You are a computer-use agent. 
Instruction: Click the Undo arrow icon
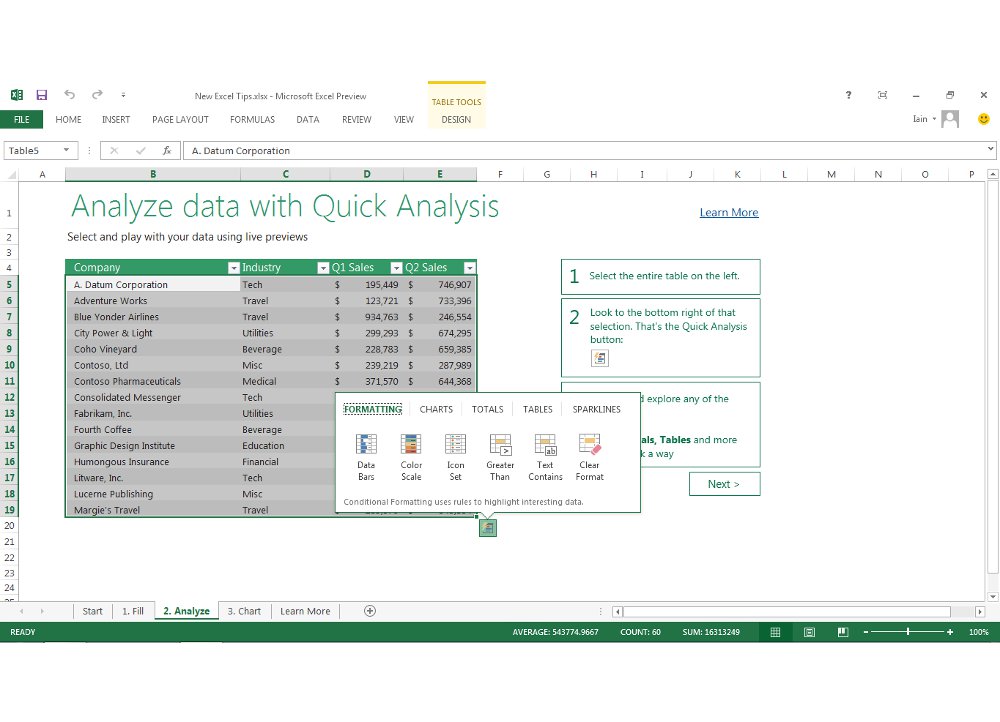click(x=70, y=94)
